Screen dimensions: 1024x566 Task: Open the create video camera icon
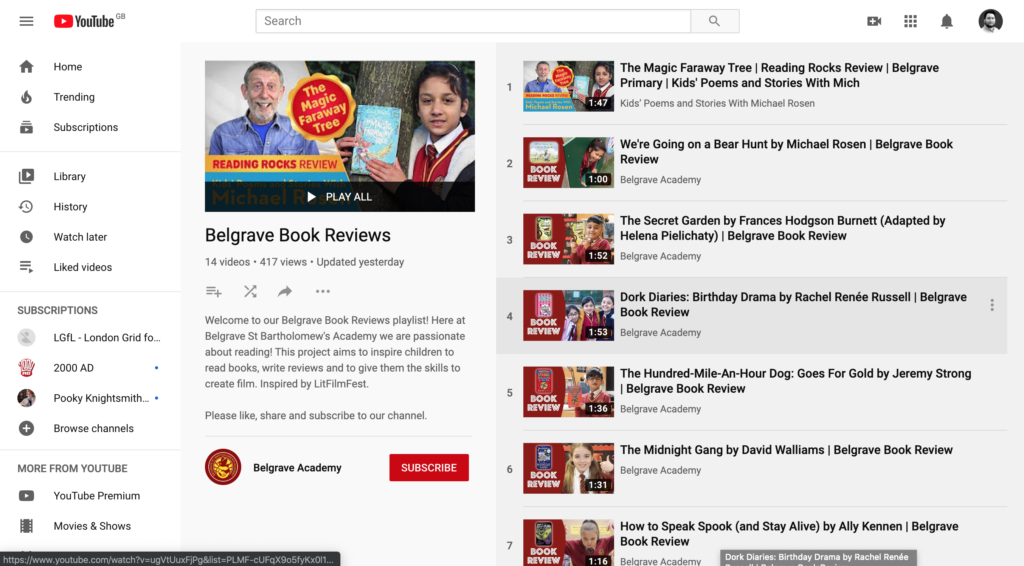874,21
